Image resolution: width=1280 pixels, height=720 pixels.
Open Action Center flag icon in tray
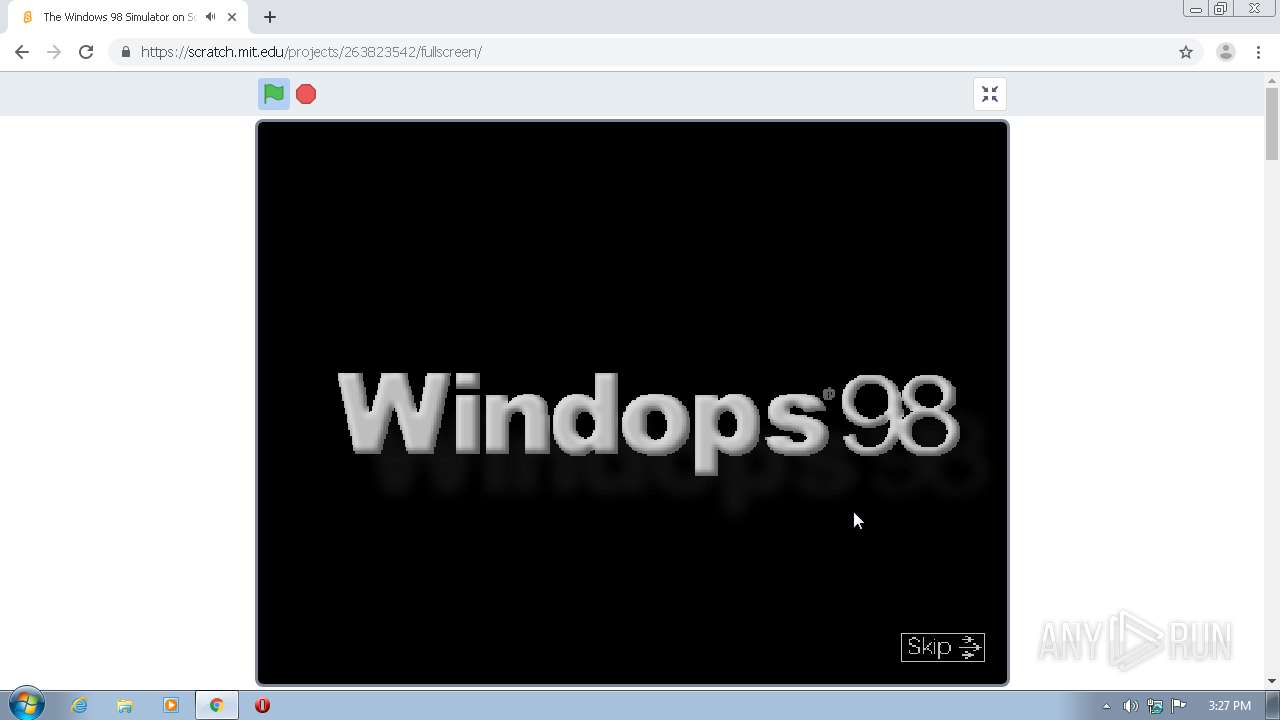point(1179,706)
